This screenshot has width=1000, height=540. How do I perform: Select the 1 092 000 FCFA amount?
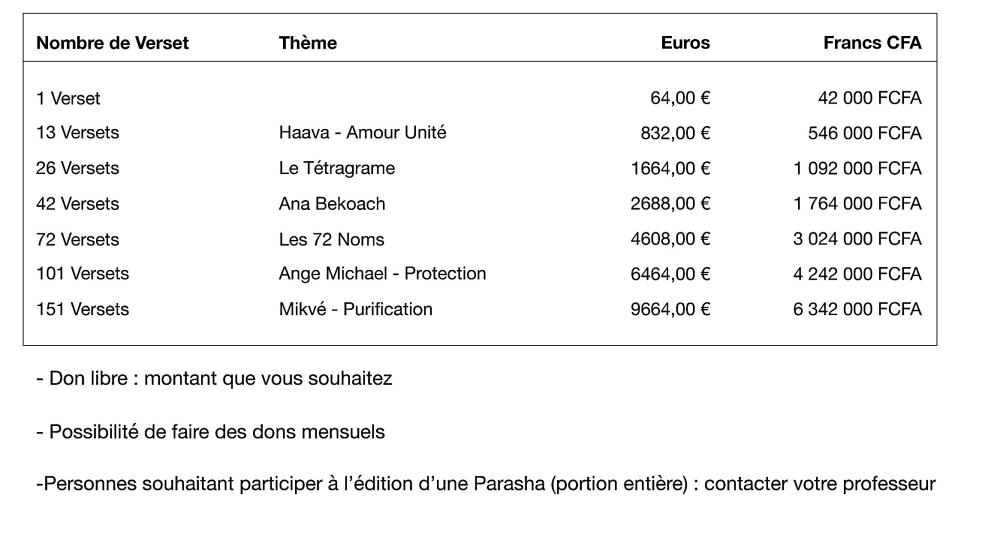pos(857,168)
